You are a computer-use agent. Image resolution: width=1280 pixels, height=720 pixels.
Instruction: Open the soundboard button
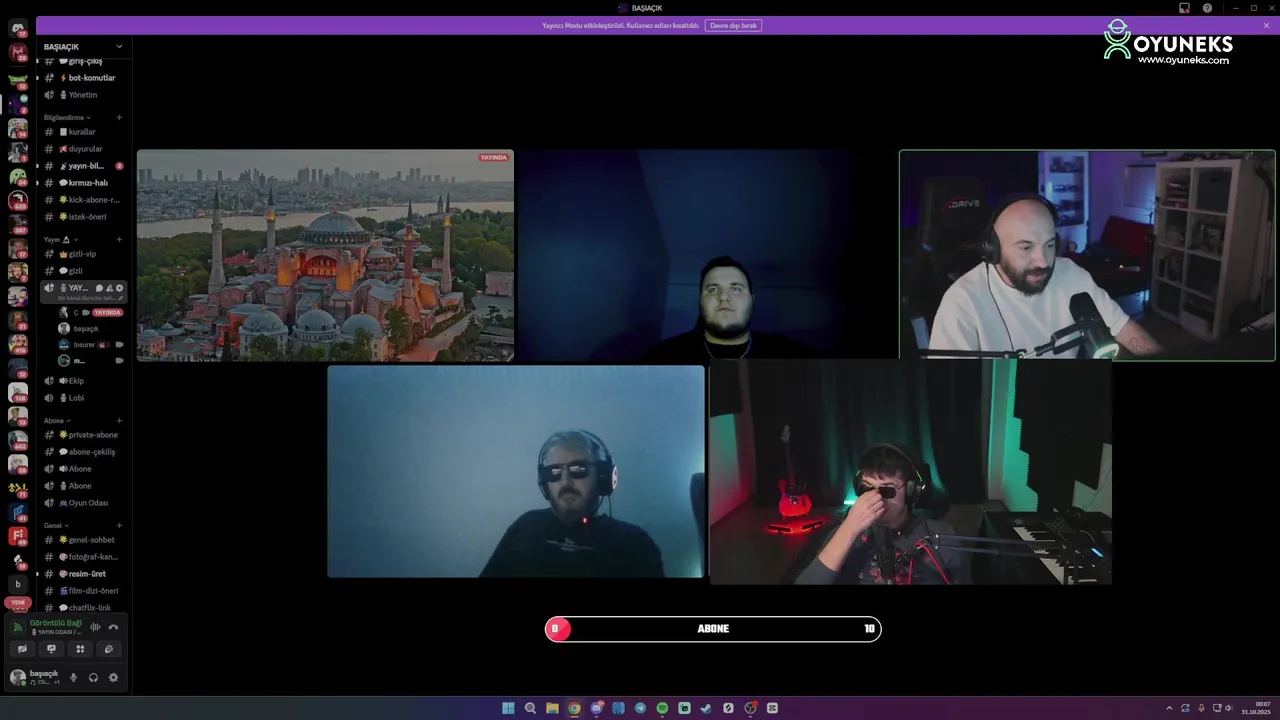pyautogui.click(x=109, y=649)
